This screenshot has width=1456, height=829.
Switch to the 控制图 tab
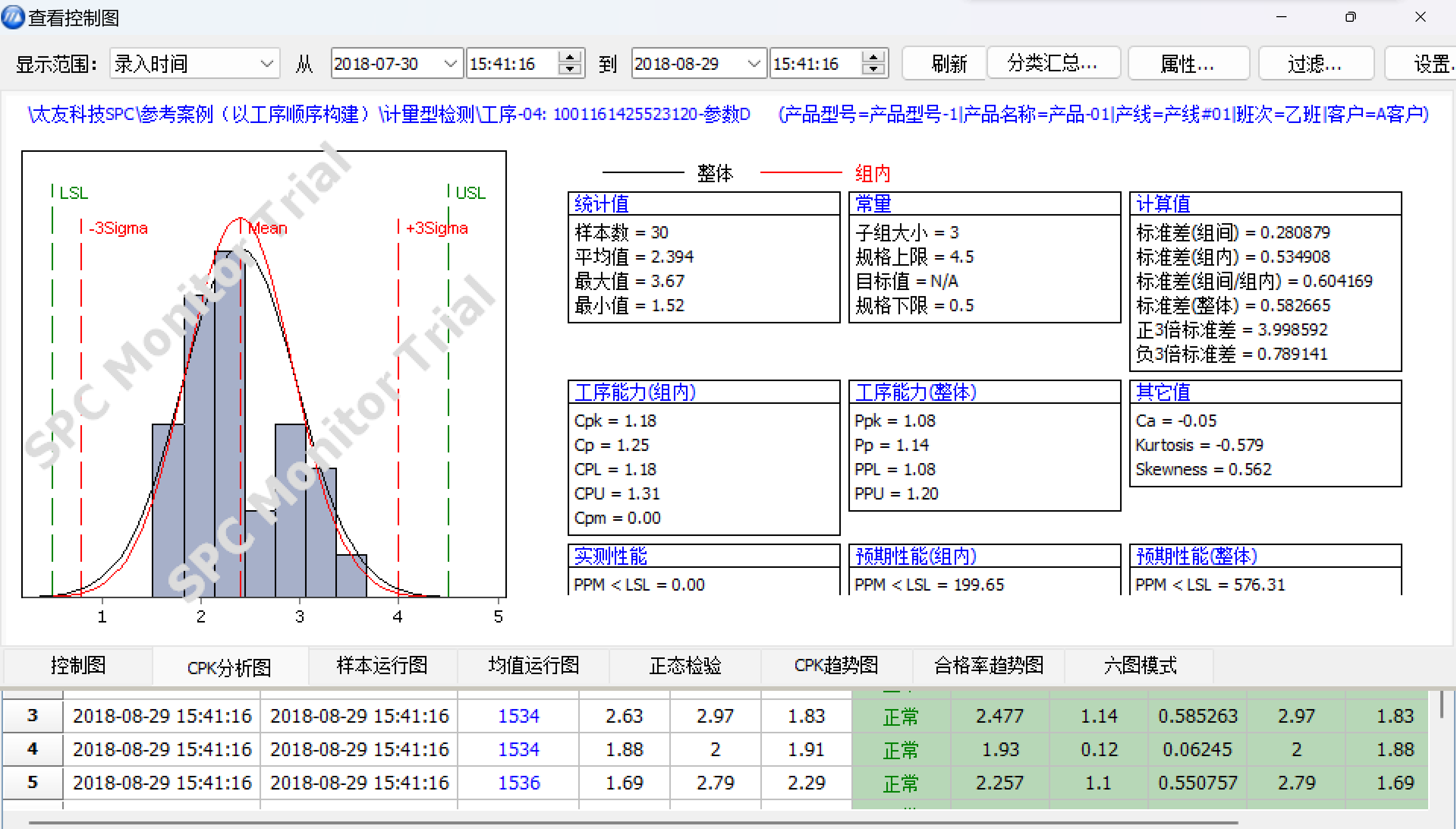tap(78, 665)
